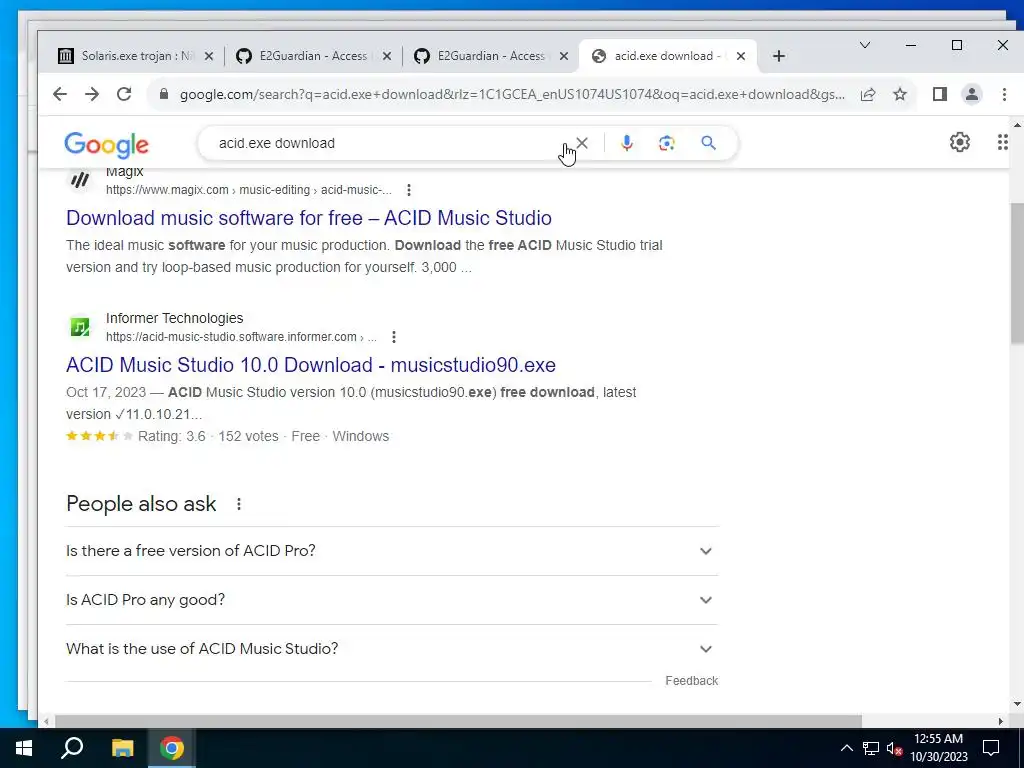This screenshot has height=768, width=1024.
Task: Open the tab search dropdown
Action: [865, 45]
